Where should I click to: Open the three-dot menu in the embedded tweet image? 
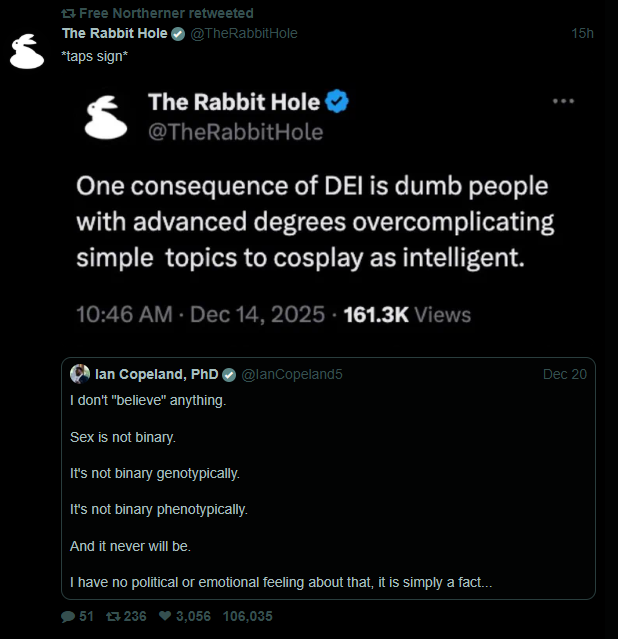click(563, 101)
